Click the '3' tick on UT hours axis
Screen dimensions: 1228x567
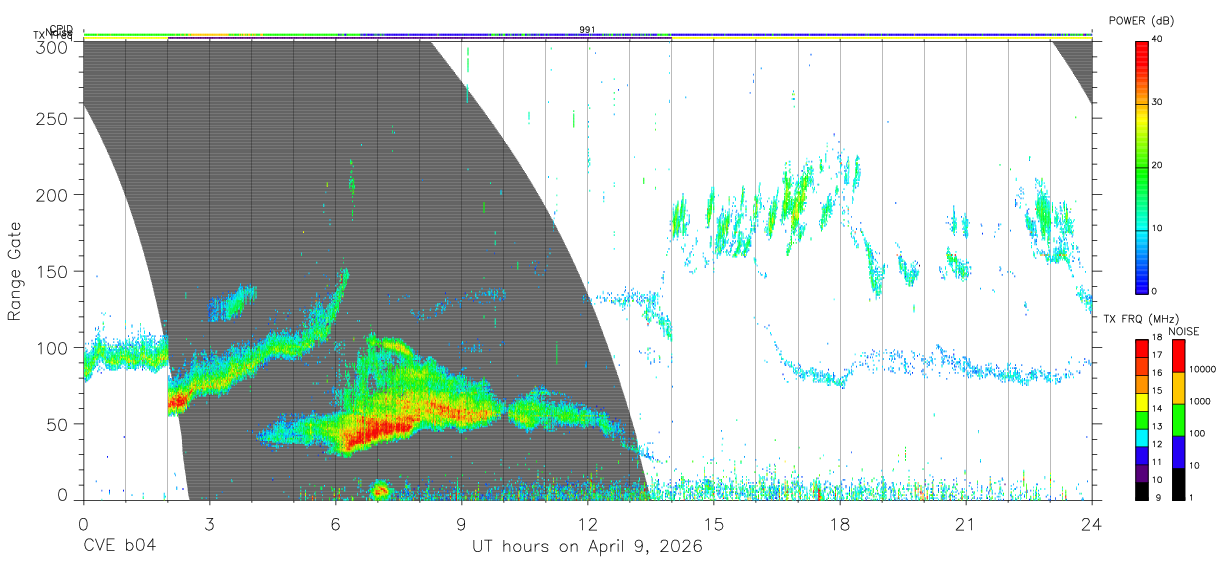[209, 523]
